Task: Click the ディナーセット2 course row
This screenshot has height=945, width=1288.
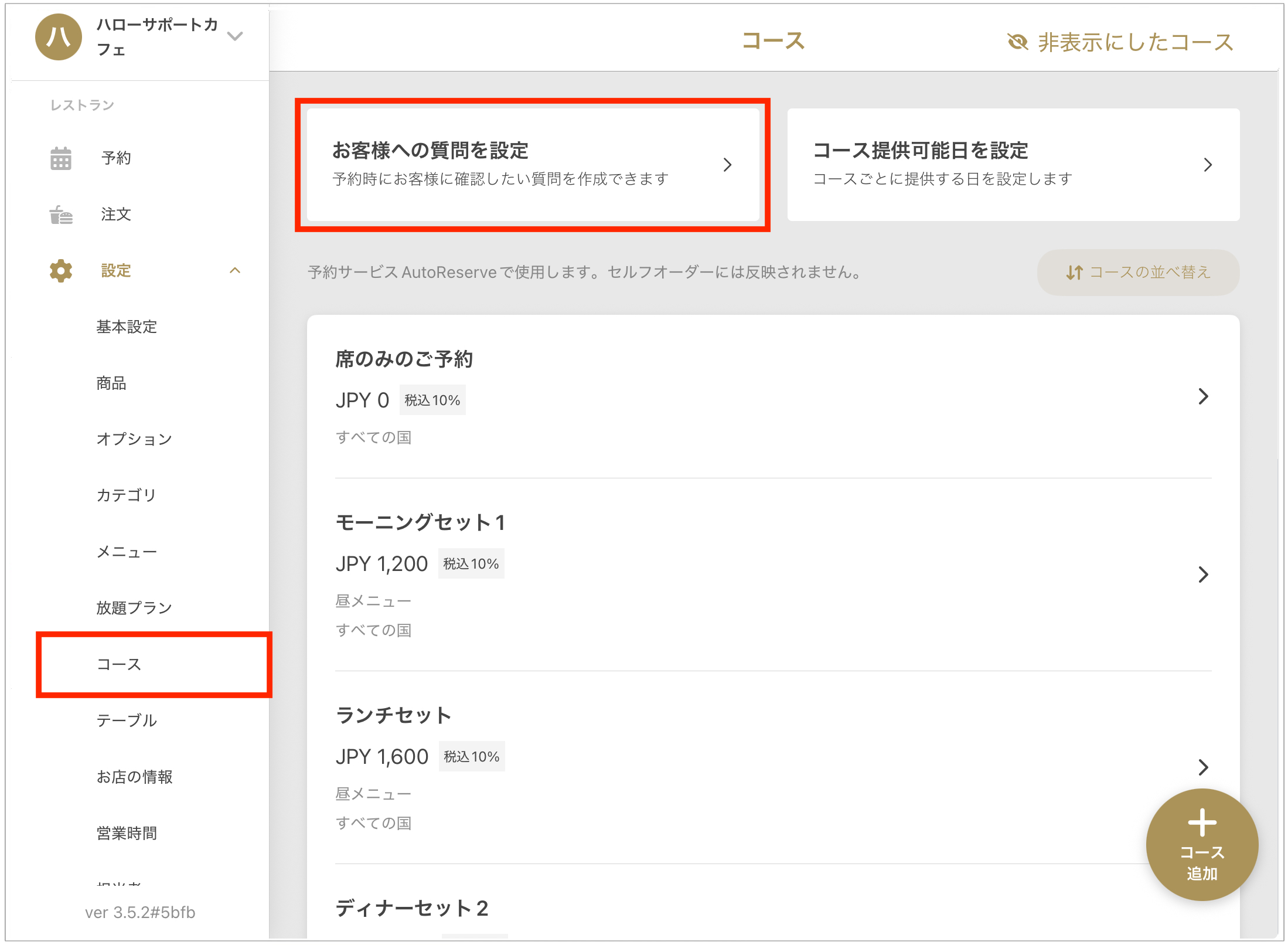Action: pos(412,908)
